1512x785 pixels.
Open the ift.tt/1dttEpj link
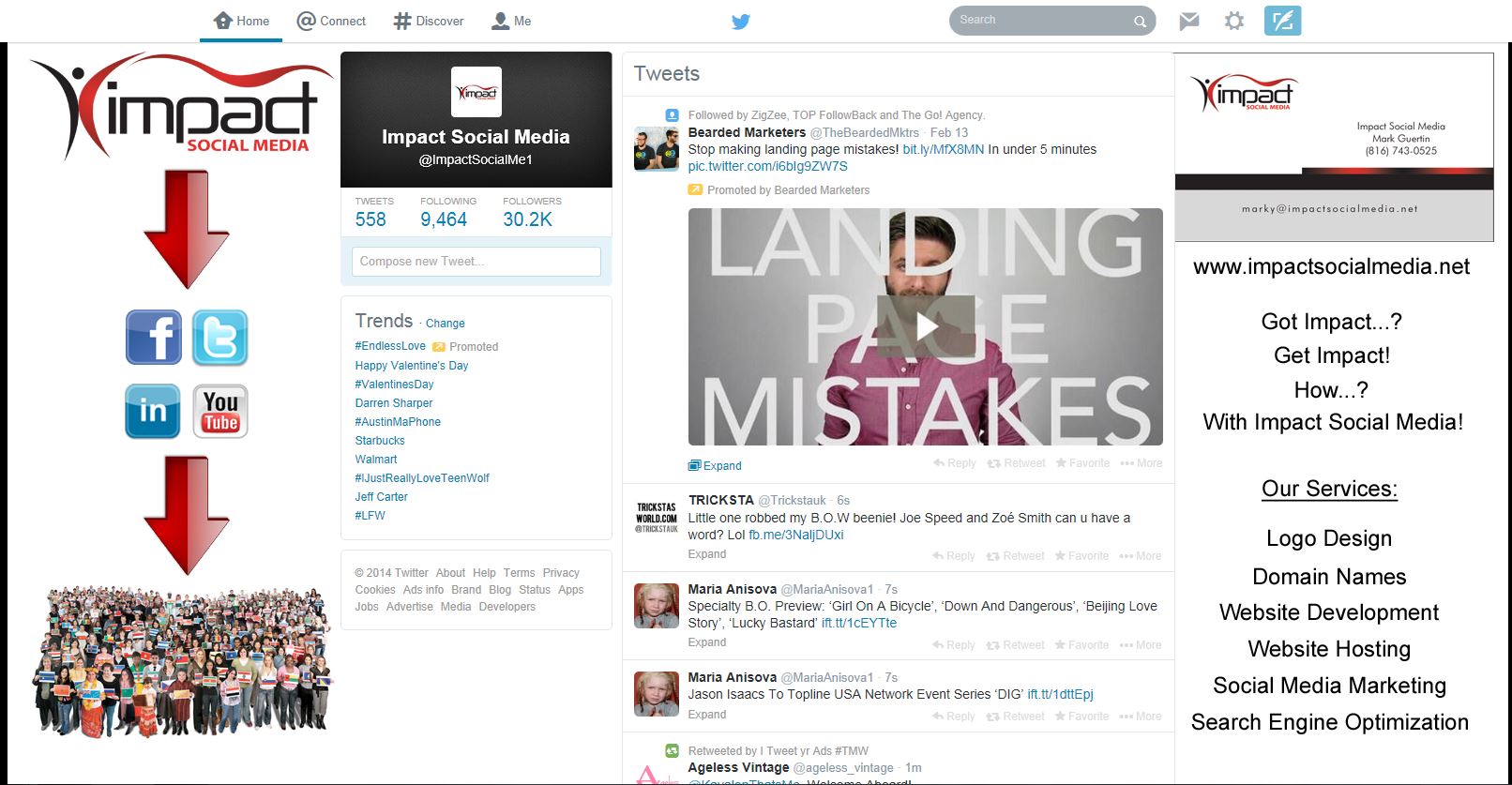coord(1060,694)
